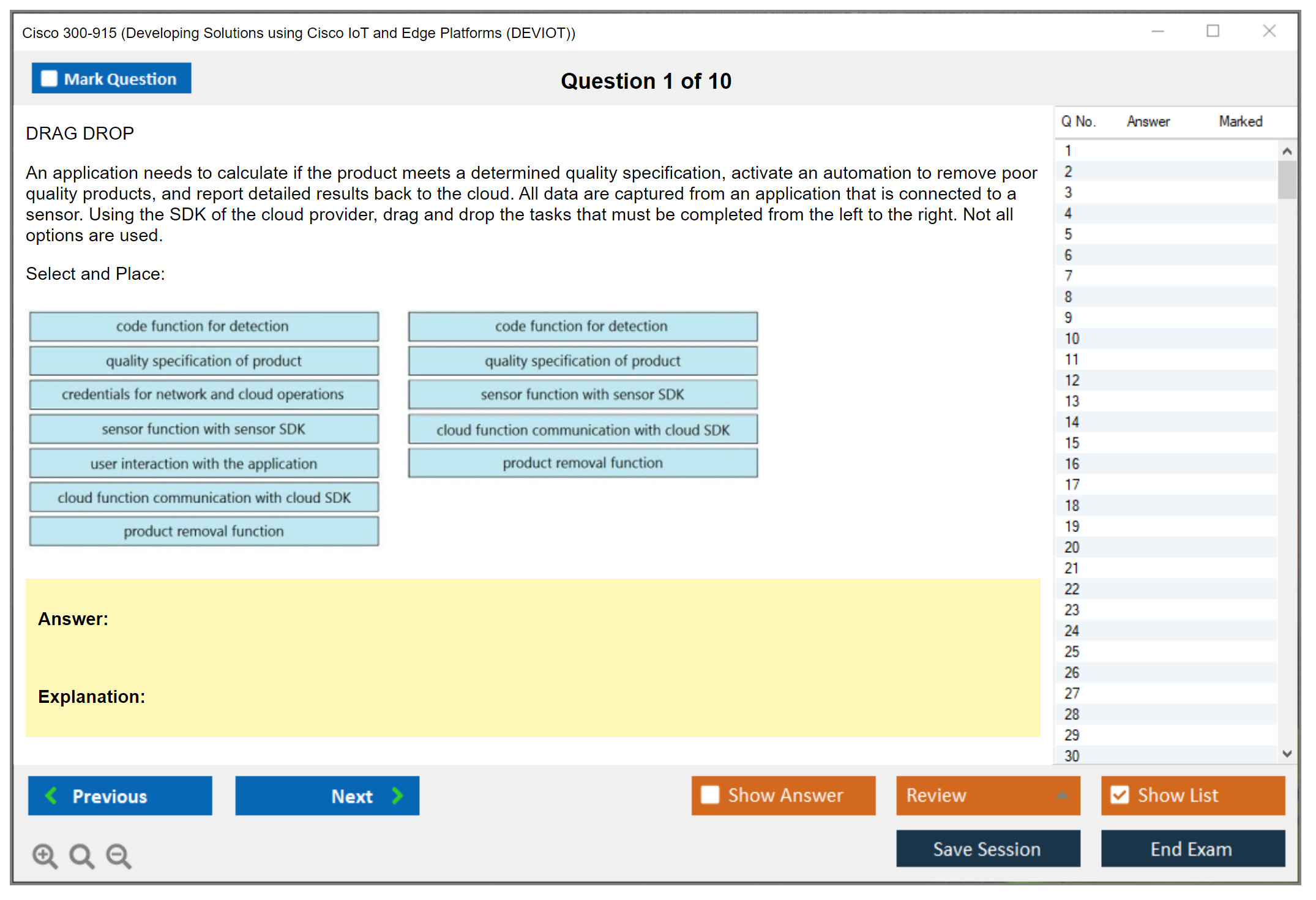1316x900 pixels.
Task: Minimize the exam window
Action: click(x=1157, y=31)
